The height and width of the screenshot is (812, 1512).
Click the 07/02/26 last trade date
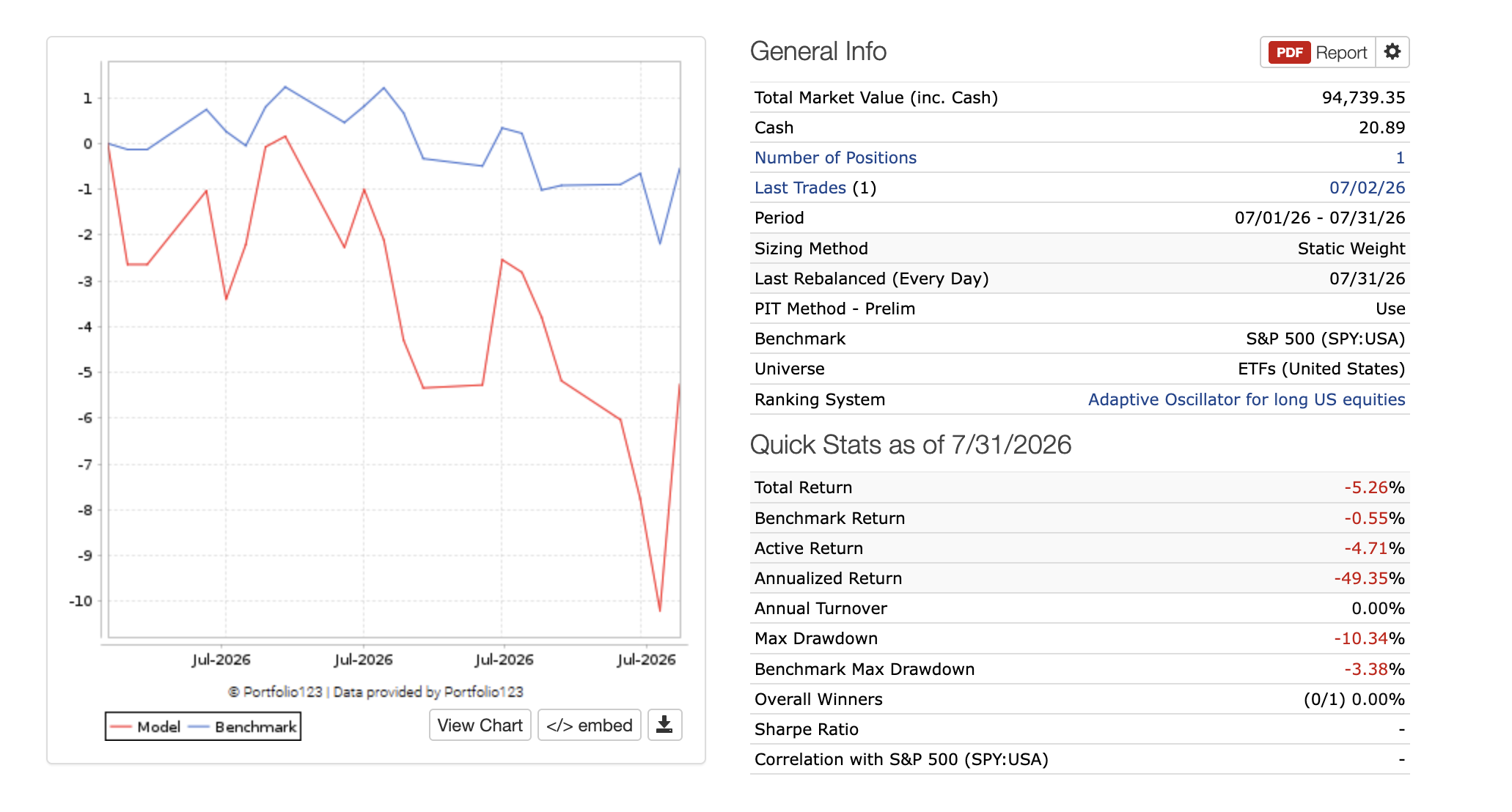pyautogui.click(x=1367, y=188)
